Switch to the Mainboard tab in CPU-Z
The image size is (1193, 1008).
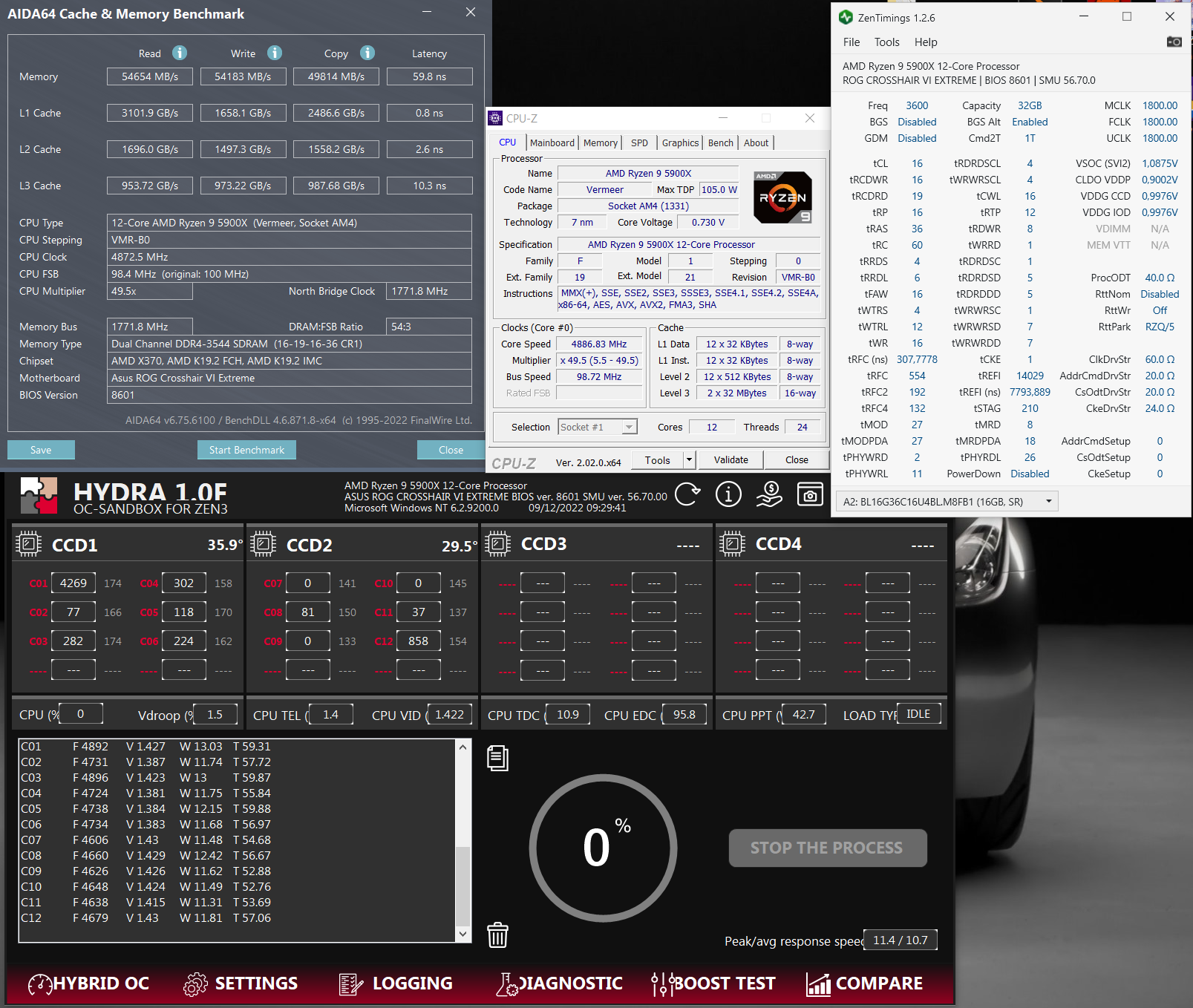tap(552, 143)
